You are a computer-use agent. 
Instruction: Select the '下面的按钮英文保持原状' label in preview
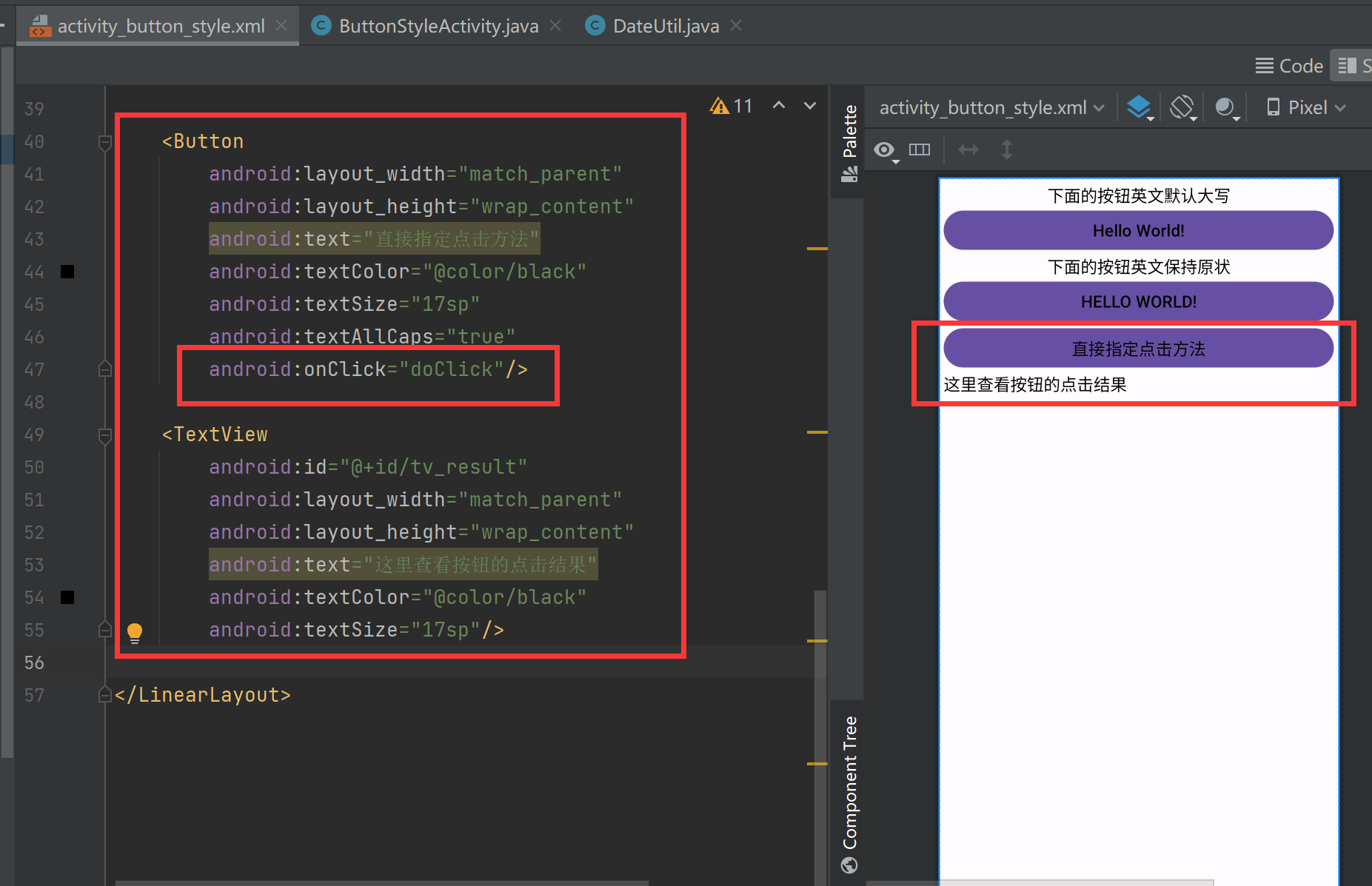(x=1139, y=266)
